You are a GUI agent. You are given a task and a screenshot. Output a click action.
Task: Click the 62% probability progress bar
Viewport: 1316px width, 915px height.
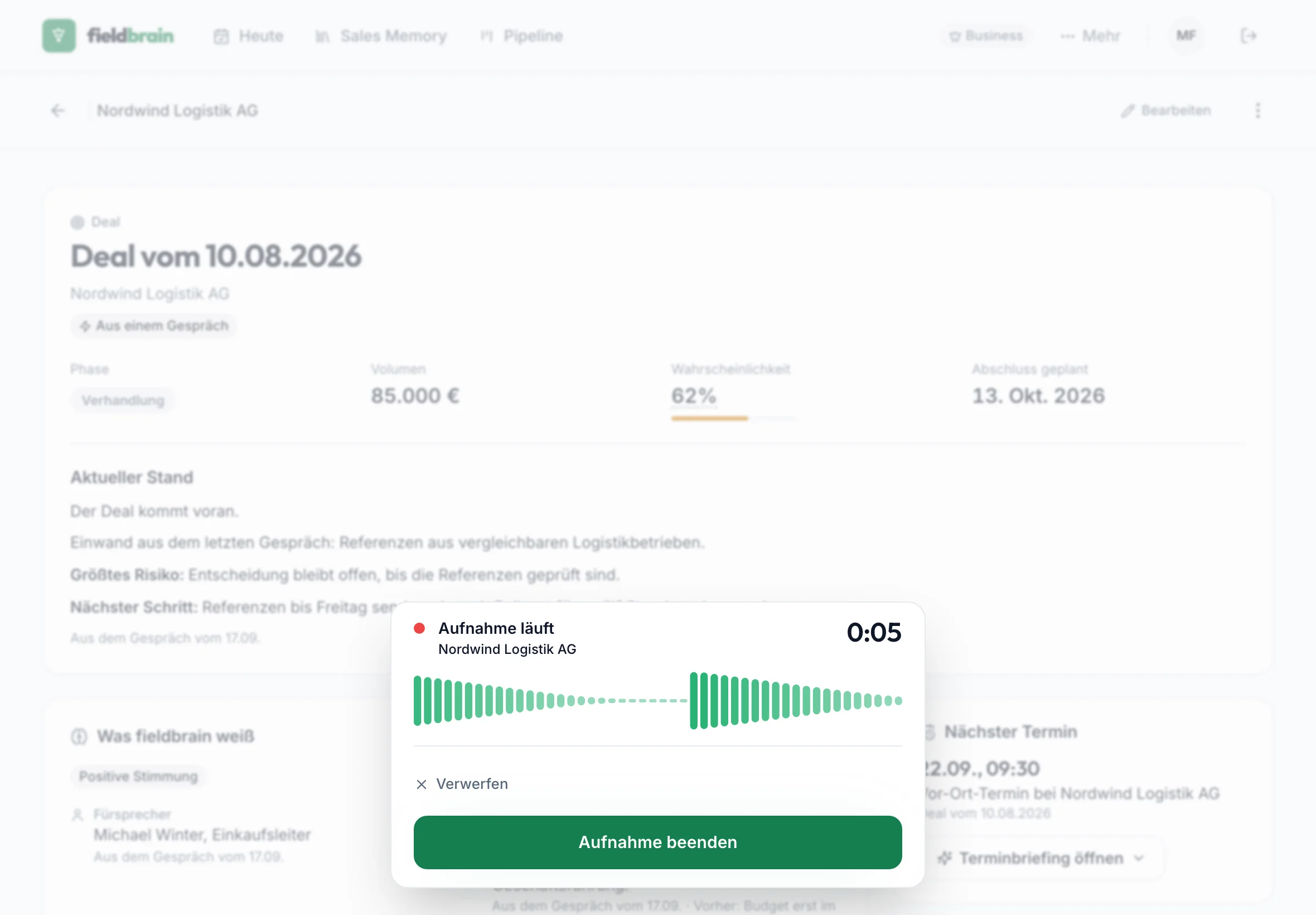[733, 418]
